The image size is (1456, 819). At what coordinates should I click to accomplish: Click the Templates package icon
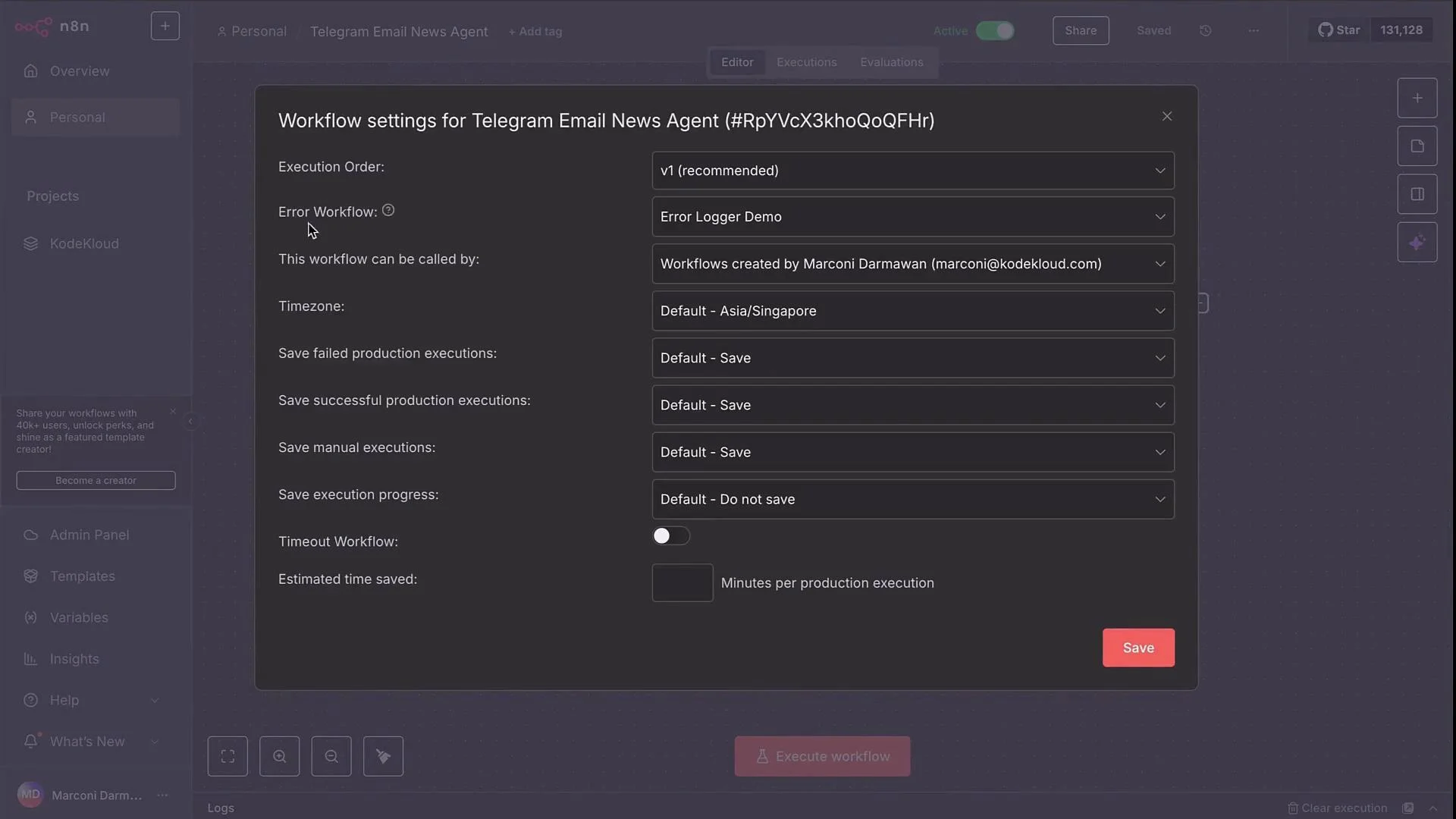click(30, 576)
